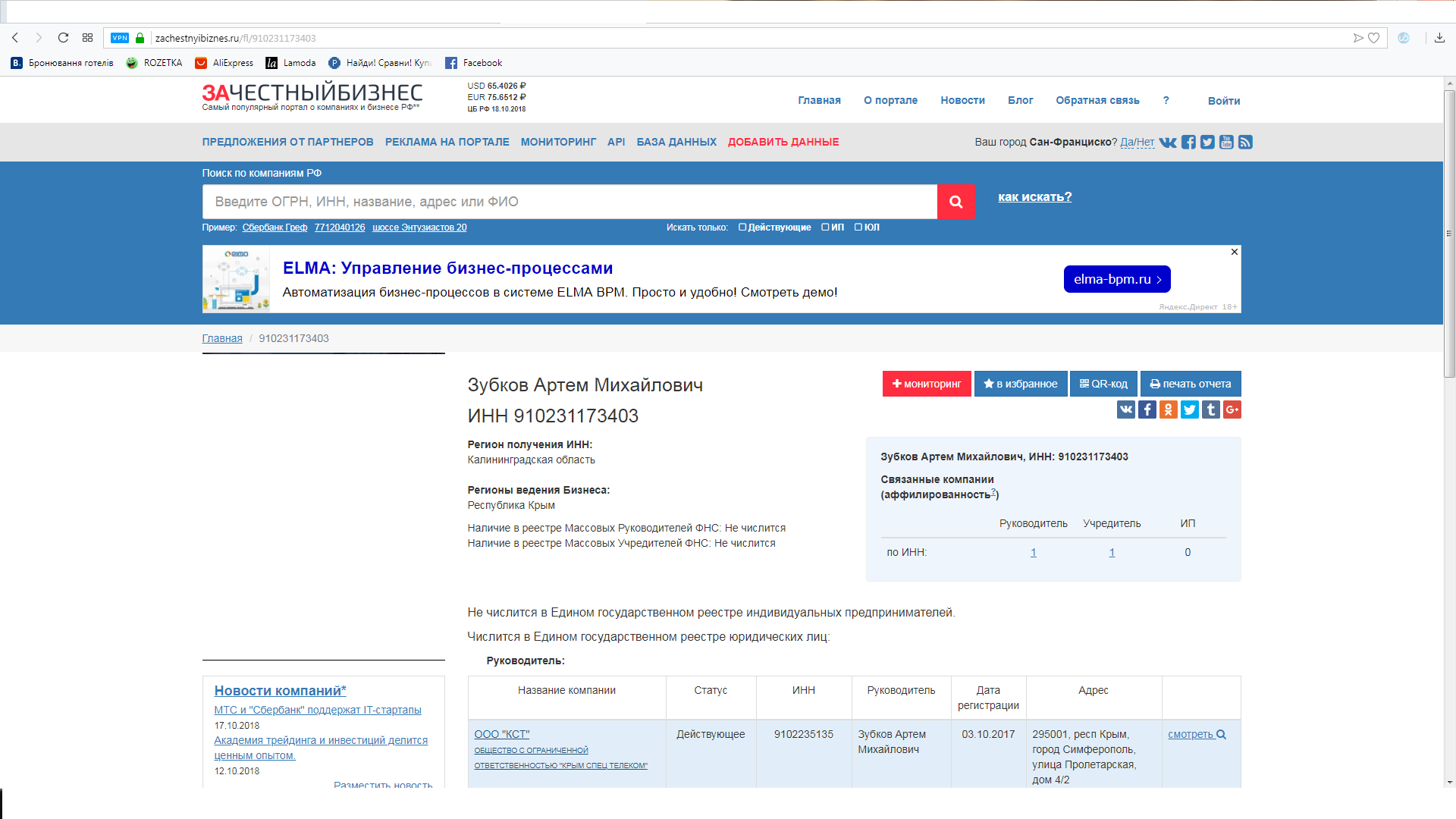This screenshot has width=1456, height=819.
Task: Click печать отчета print button
Action: 1191,384
